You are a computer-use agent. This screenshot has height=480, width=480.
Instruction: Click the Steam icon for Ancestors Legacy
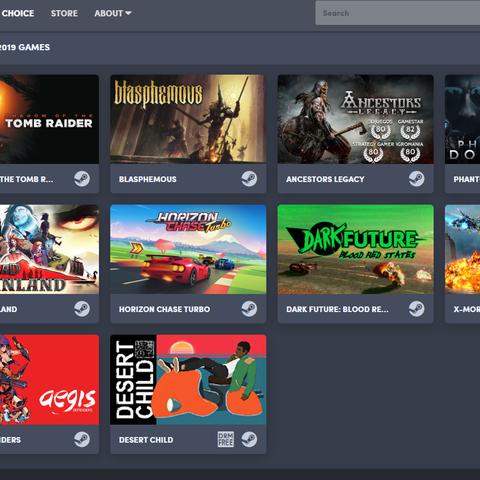click(417, 179)
